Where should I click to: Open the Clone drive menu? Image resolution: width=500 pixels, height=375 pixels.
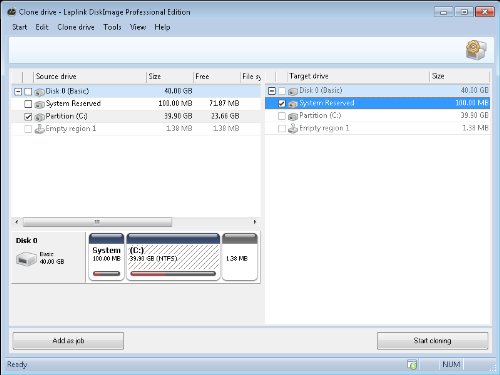pos(76,27)
